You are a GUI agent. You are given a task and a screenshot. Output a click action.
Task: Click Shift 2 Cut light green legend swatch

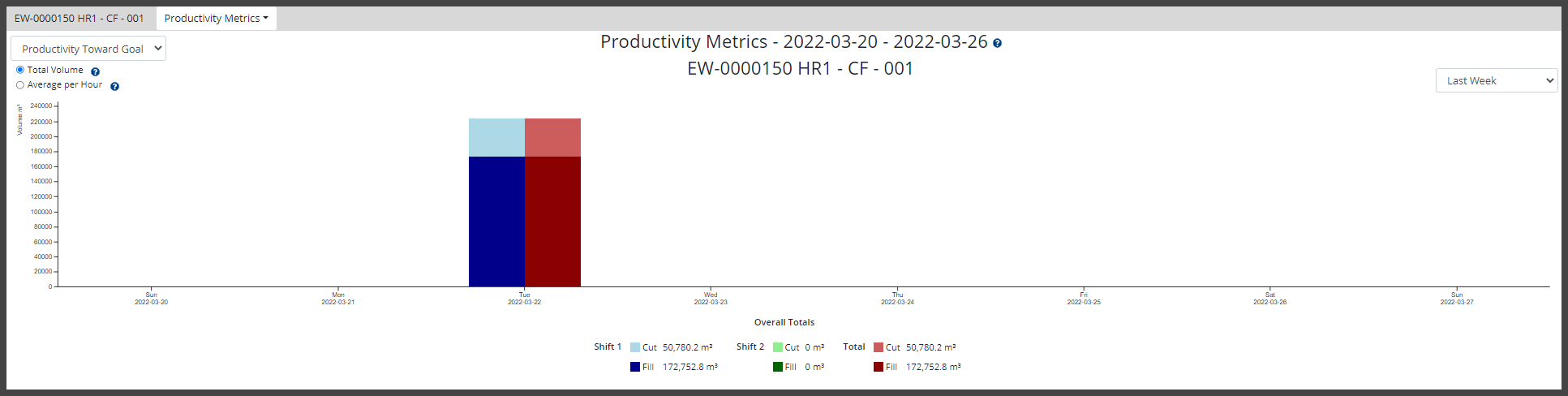pyautogui.click(x=778, y=347)
